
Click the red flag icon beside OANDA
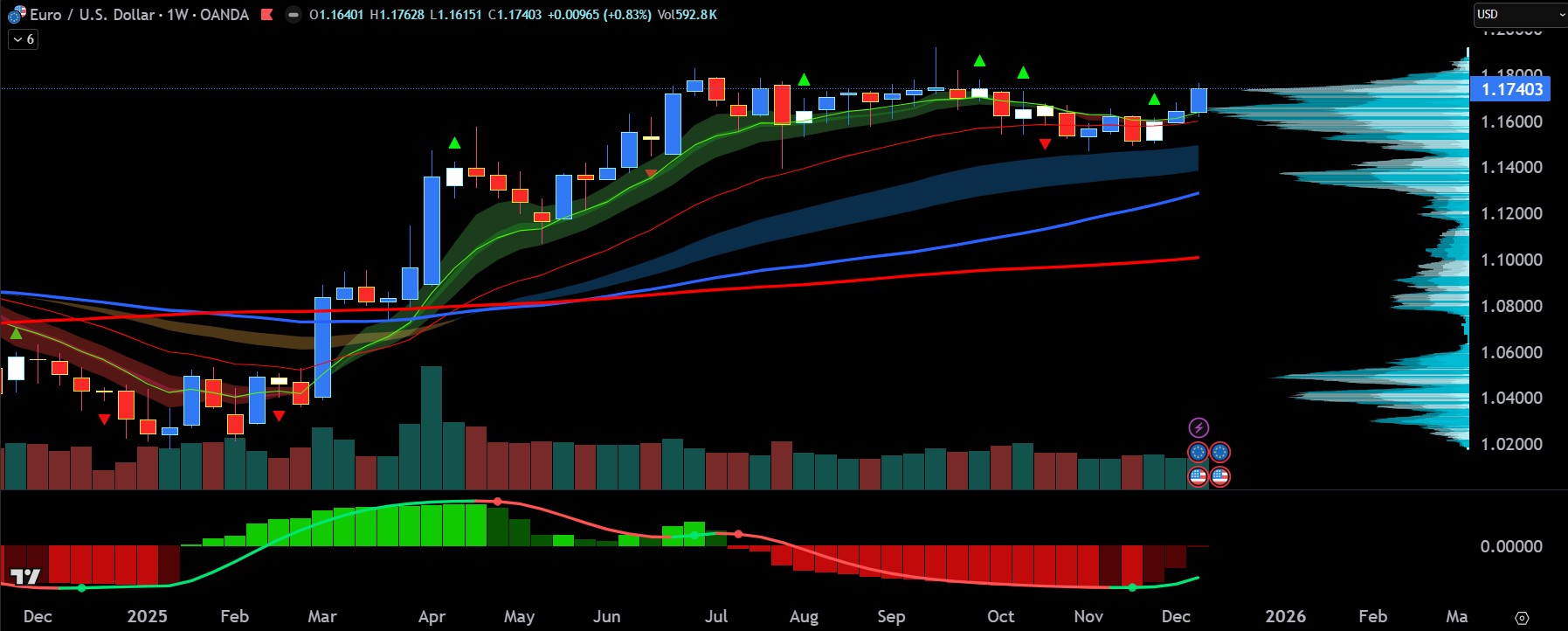click(267, 15)
